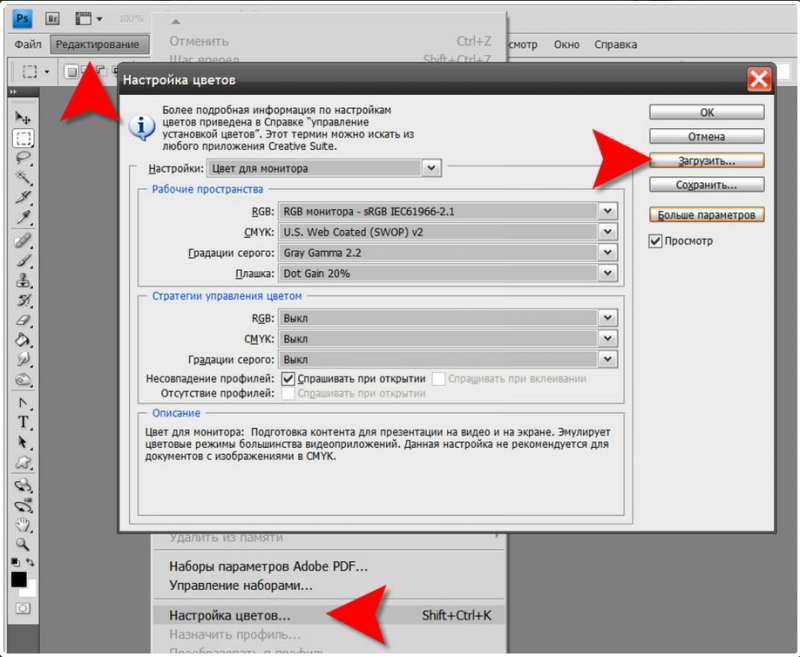Open the Плашка Dot Gain 20% dropdown
The height and width of the screenshot is (657, 800).
[x=447, y=273]
